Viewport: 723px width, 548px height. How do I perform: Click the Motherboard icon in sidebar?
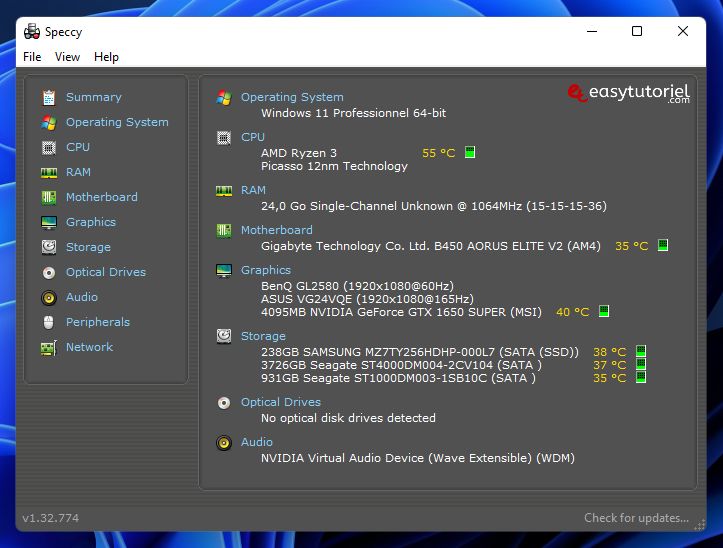[48, 197]
